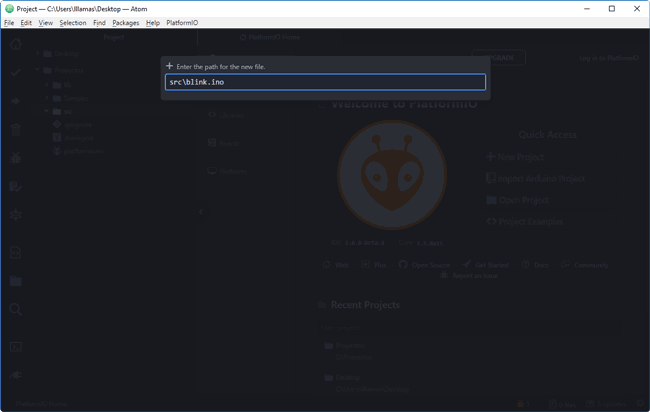Screen dimensions: 650x412
Task: Click the Boards icon in PlatformIO Home
Action: 212,143
